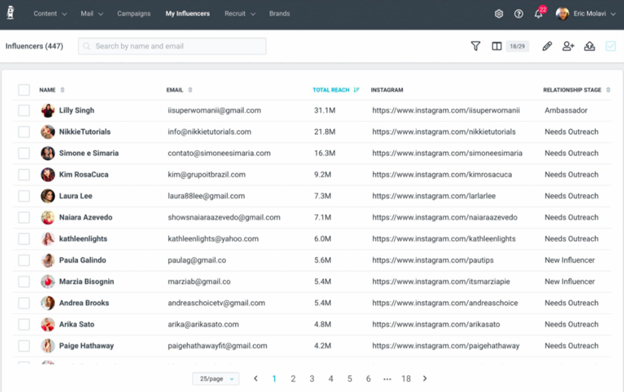Go to next page arrow
Image resolution: width=624 pixels, height=392 pixels.
tap(425, 378)
